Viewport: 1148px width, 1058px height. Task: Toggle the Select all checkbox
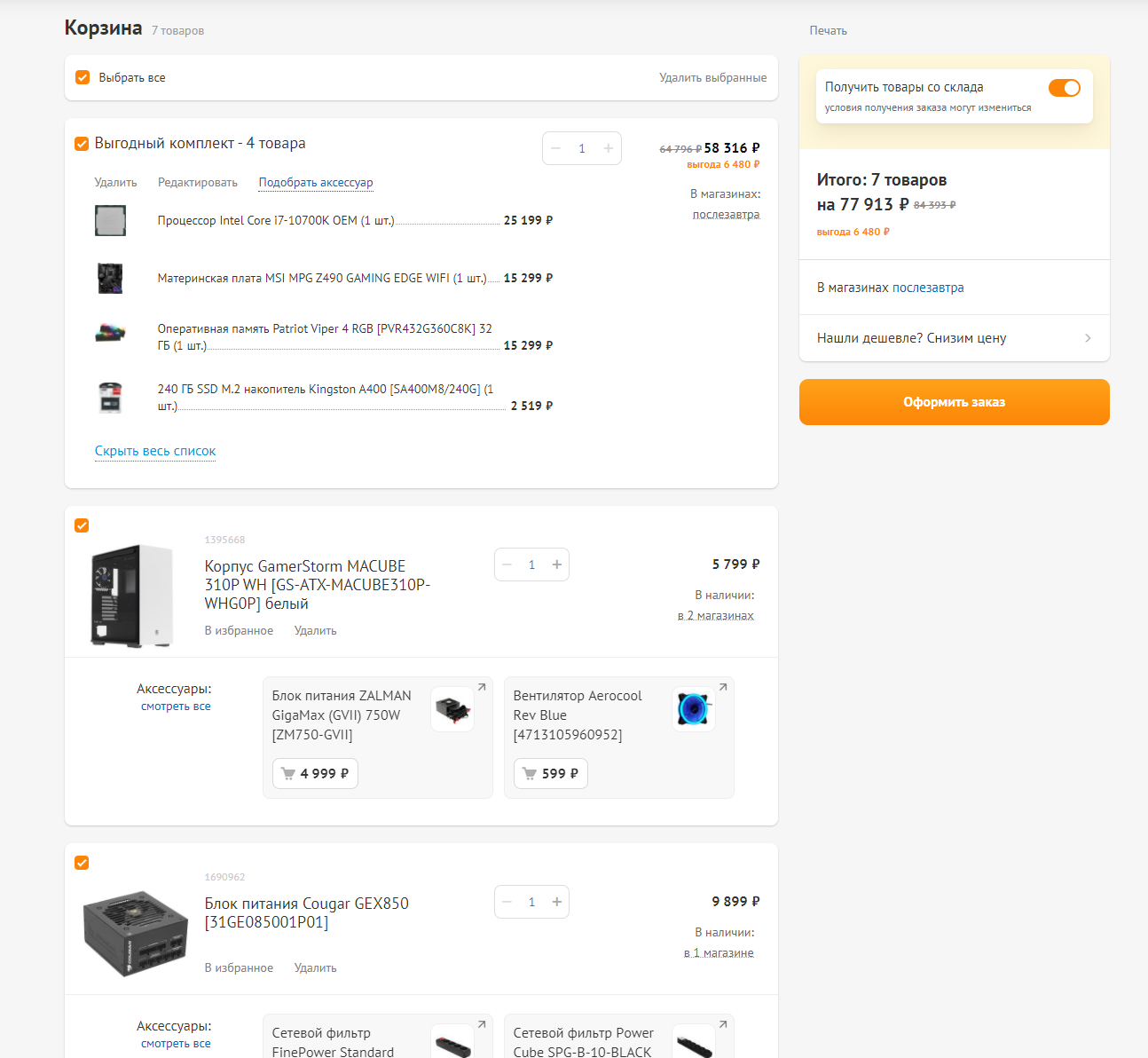click(83, 77)
